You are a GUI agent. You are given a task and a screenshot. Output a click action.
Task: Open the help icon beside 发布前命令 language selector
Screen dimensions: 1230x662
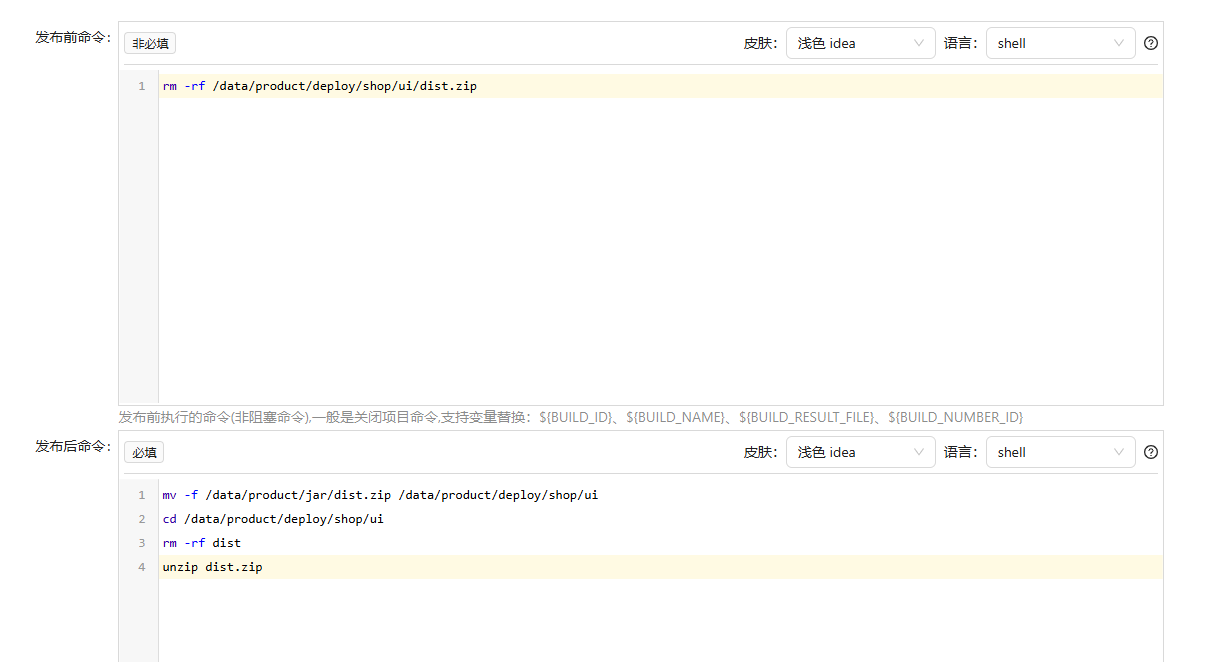[x=1150, y=43]
